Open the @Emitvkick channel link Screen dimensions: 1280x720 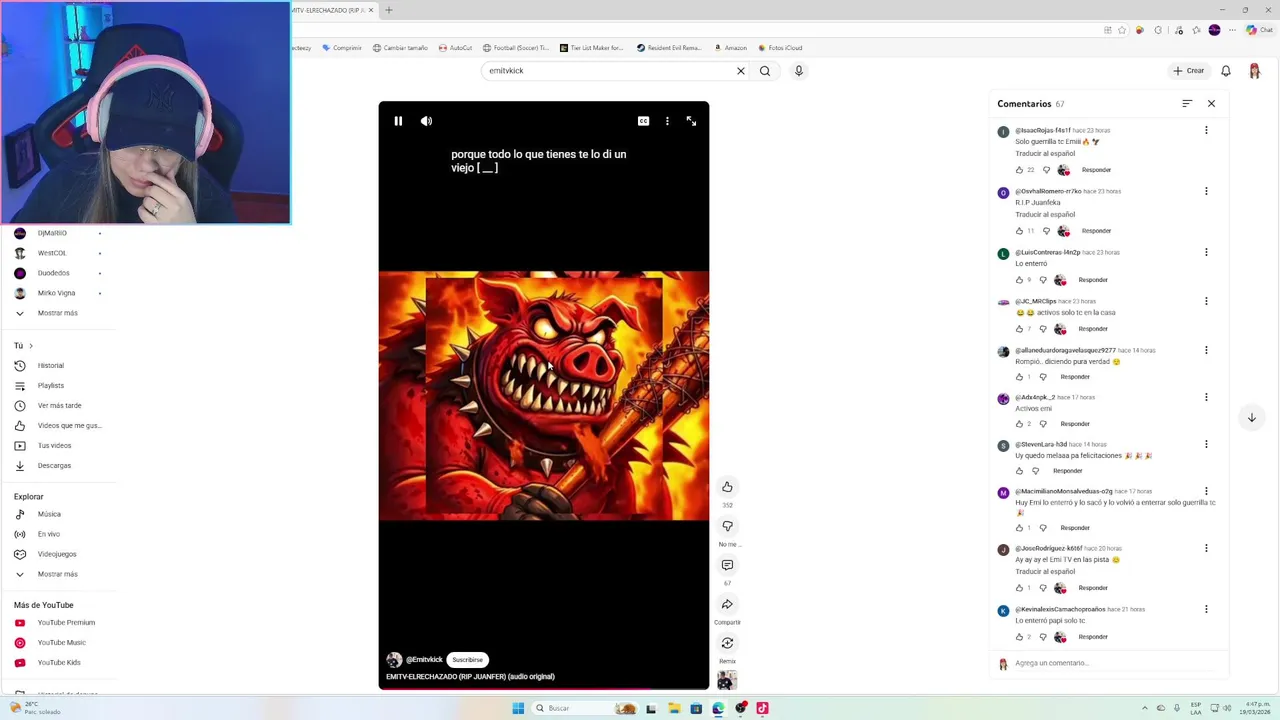[x=424, y=660]
